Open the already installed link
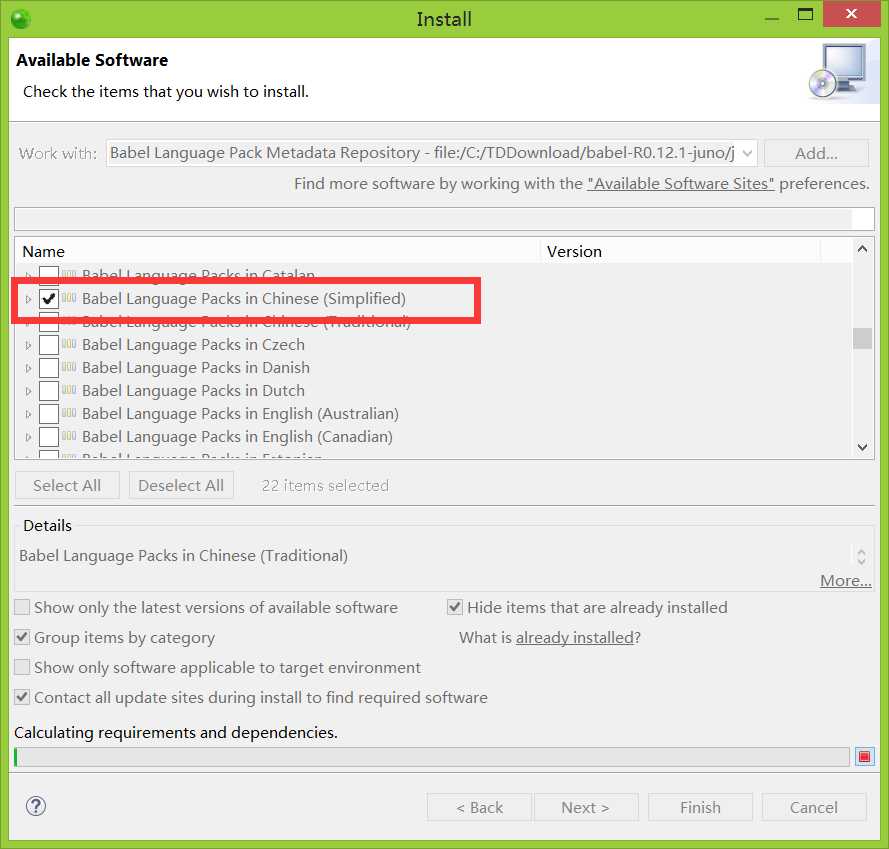Viewport: 889px width, 849px height. tap(574, 638)
